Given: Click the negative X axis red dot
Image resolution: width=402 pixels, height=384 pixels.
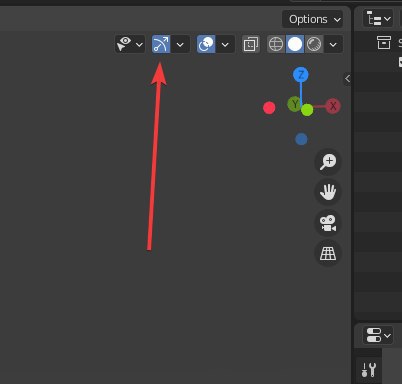Looking at the screenshot, I should [x=269, y=108].
